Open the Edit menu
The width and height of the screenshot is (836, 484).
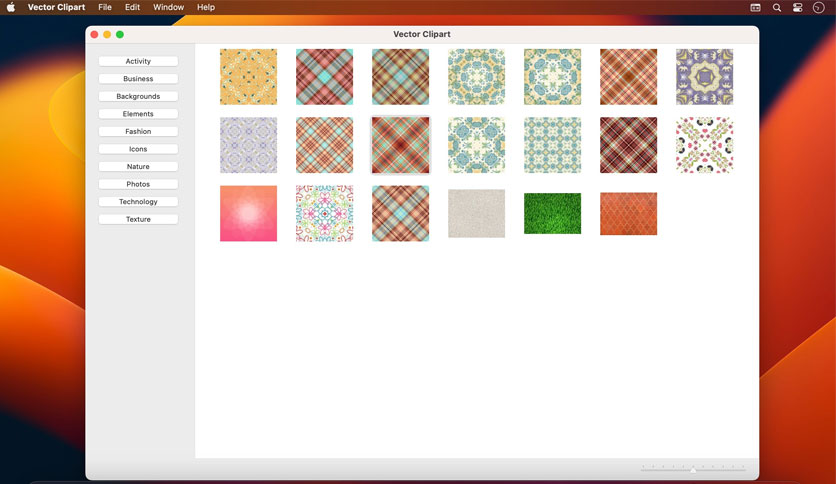point(132,7)
